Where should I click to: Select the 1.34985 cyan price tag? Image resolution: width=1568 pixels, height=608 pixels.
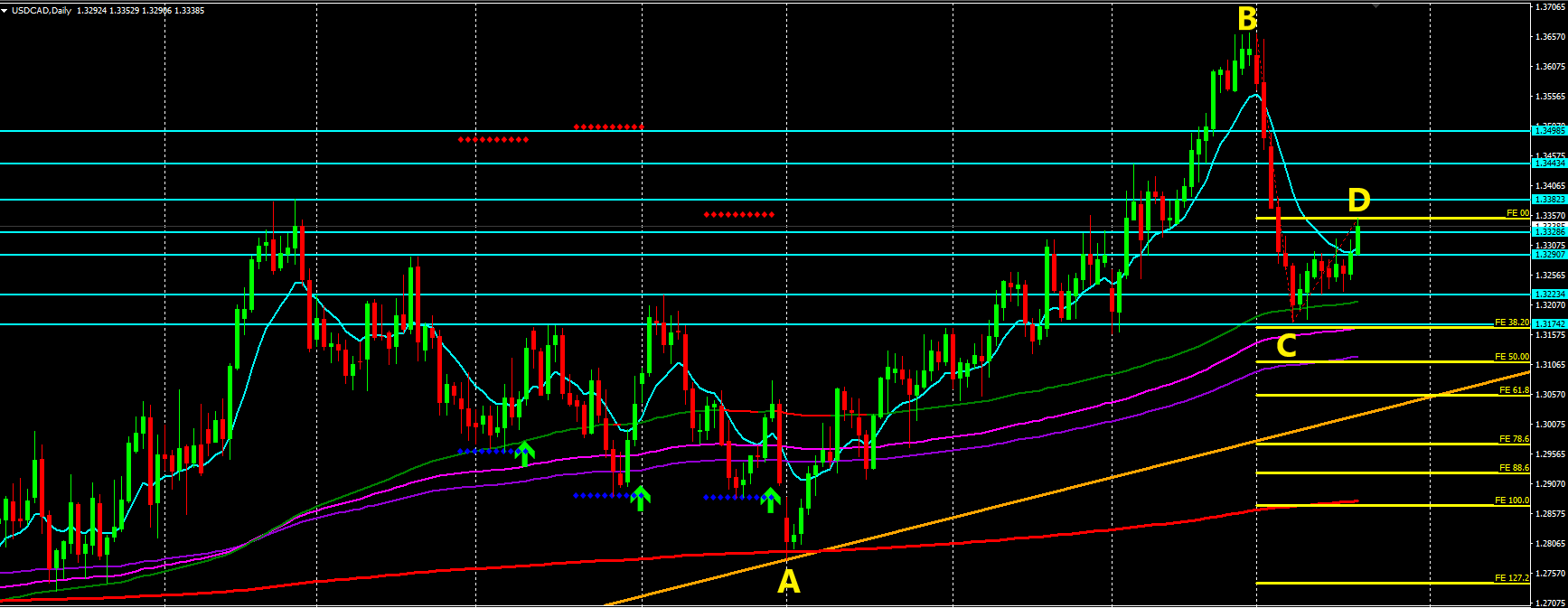pyautogui.click(x=1549, y=131)
